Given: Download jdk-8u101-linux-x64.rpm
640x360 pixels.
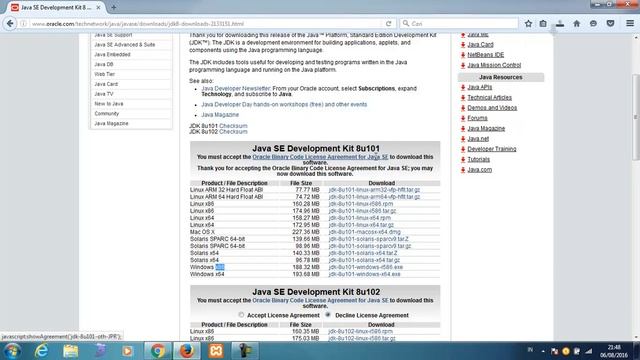Looking at the screenshot, I should pos(360,218).
